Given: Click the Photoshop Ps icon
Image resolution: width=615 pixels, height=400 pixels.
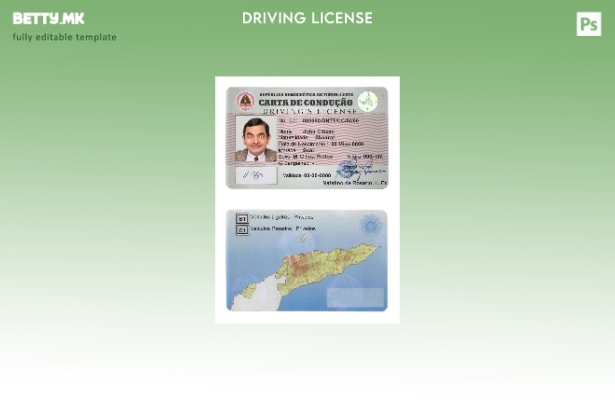Looking at the screenshot, I should click(x=589, y=24).
